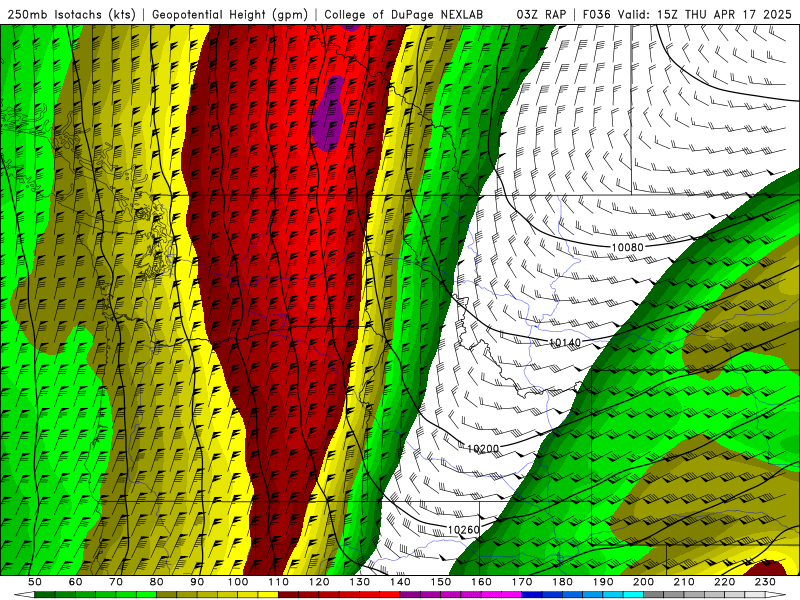Click the 'College of DuPage NEXLAB' label
The image size is (800, 600).
[x=403, y=14]
